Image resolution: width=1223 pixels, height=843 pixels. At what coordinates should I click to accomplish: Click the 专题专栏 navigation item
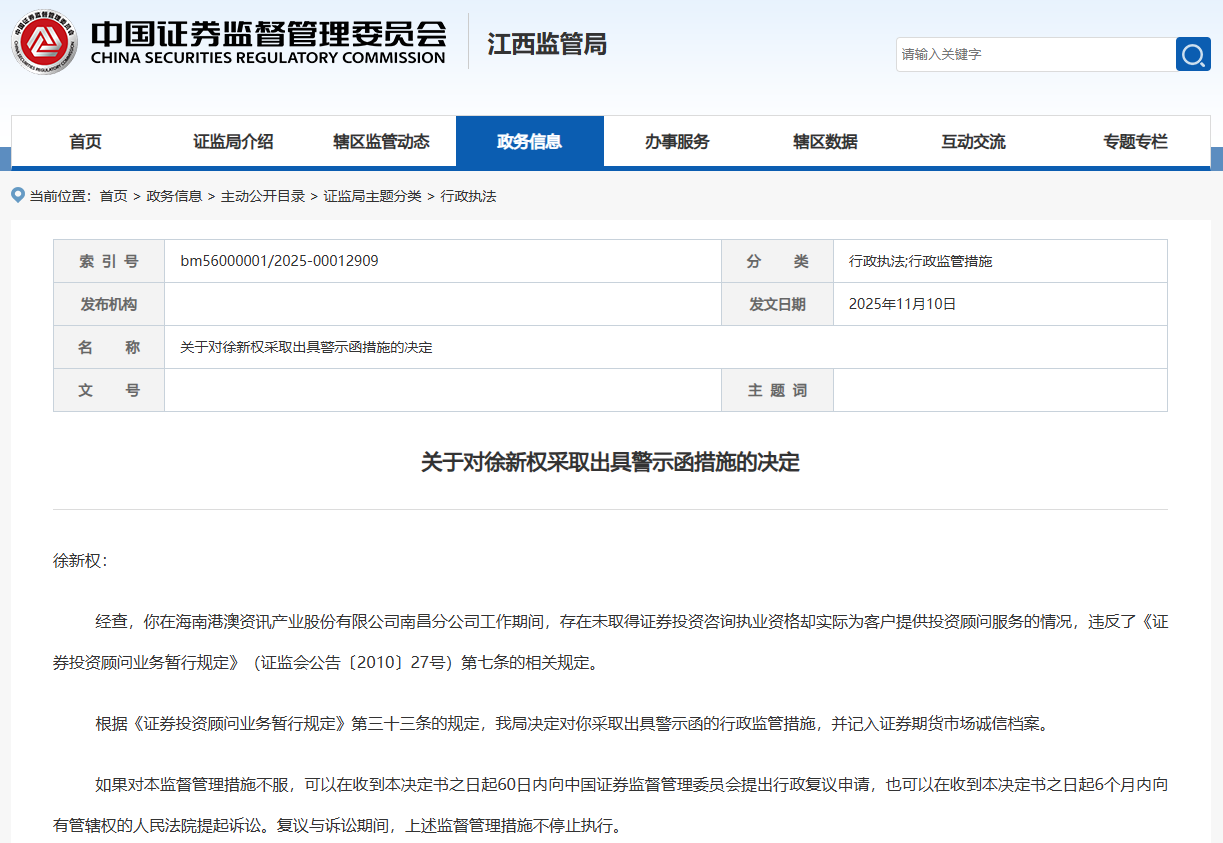[x=1135, y=142]
